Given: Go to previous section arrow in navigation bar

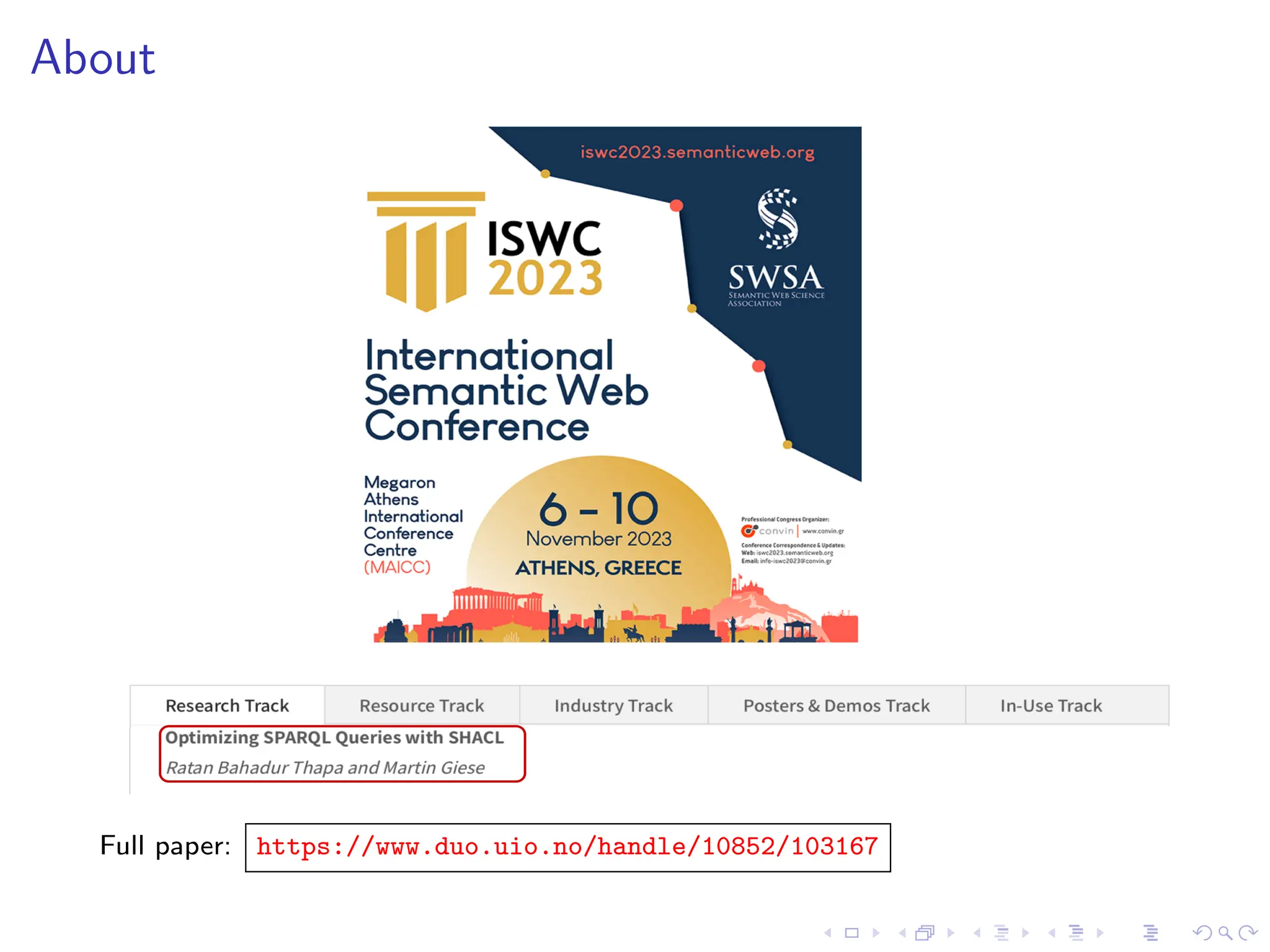Looking at the screenshot, I should click(1052, 933).
